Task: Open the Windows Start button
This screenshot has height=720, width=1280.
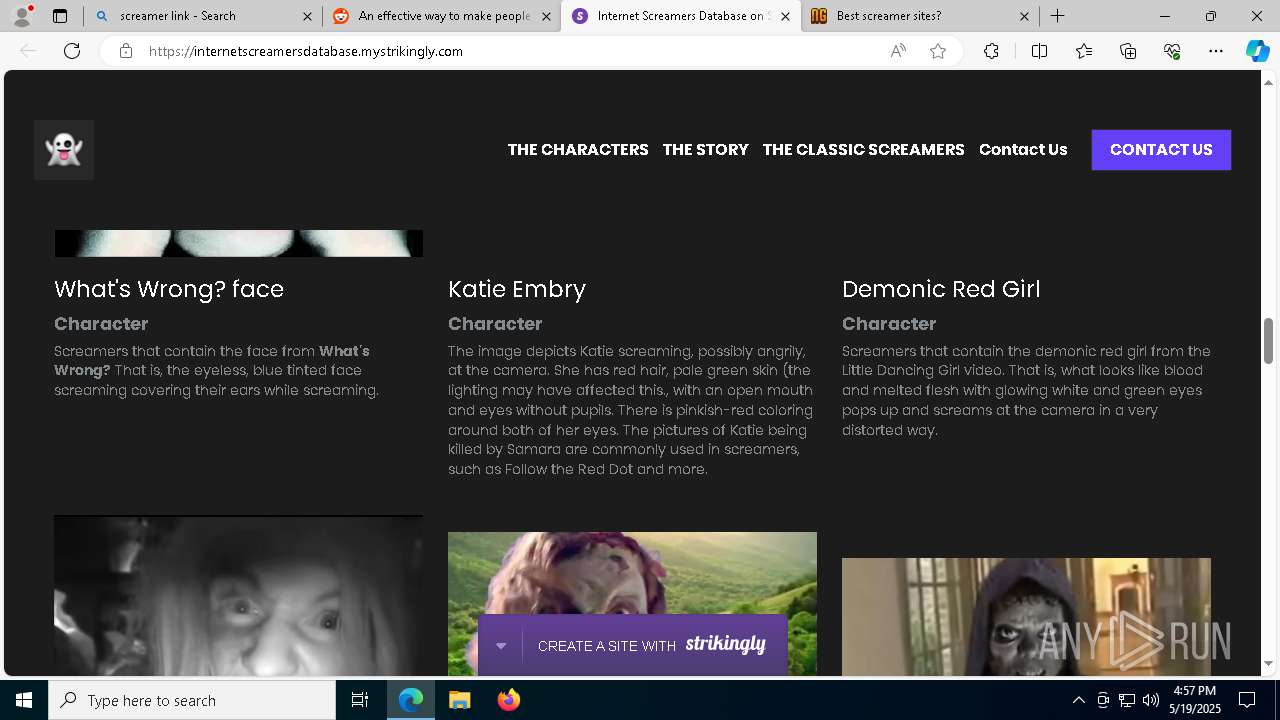Action: point(24,700)
